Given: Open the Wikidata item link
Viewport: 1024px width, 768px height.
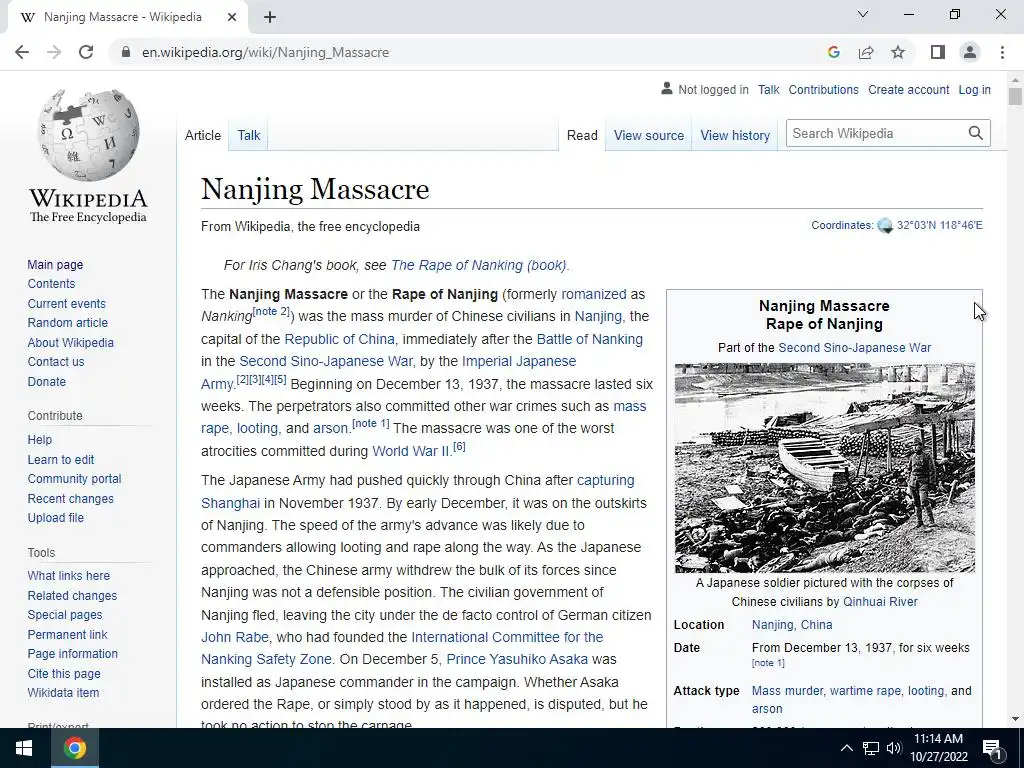Looking at the screenshot, I should click(63, 692).
